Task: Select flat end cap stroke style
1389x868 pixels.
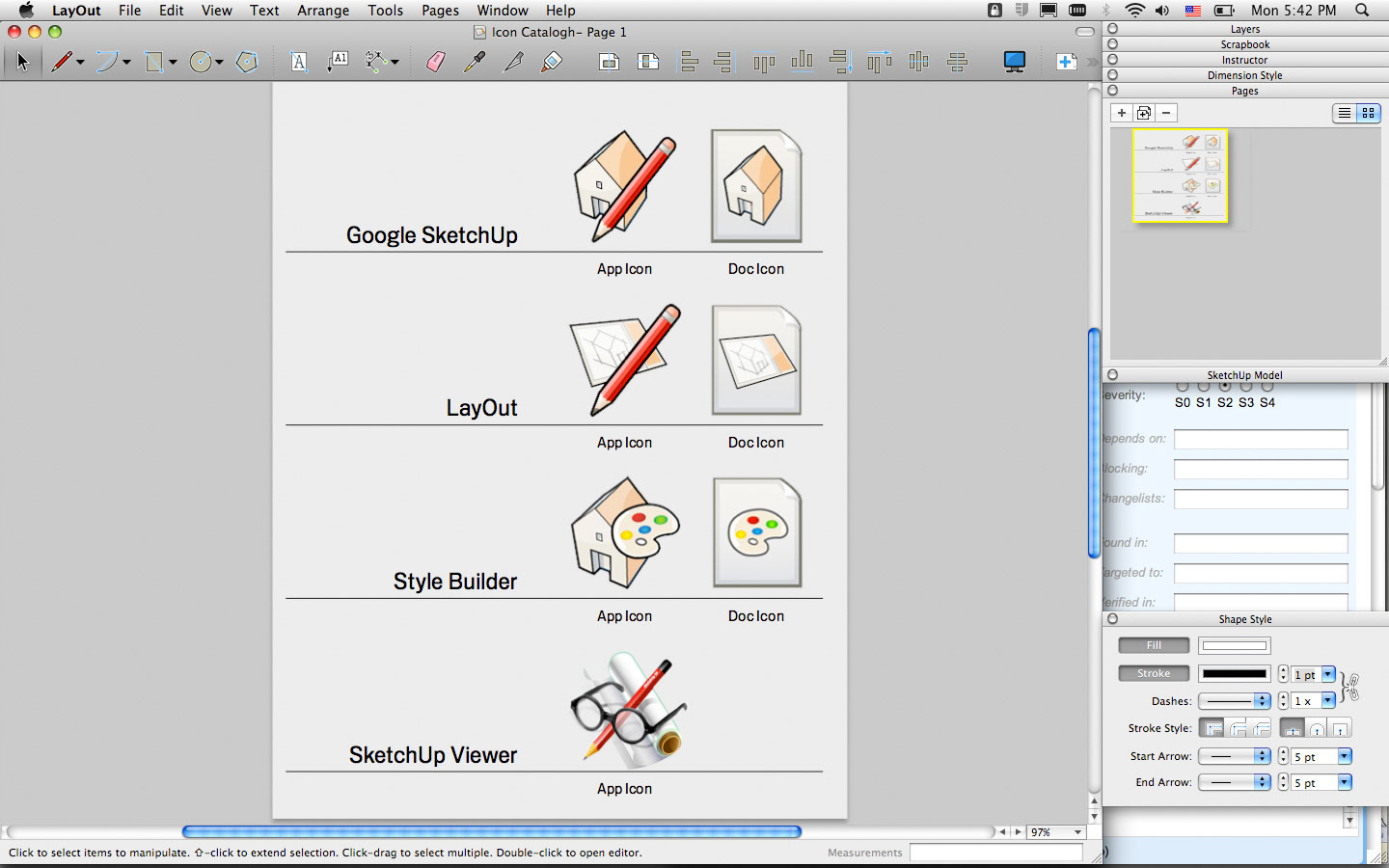Action: pos(1292,728)
